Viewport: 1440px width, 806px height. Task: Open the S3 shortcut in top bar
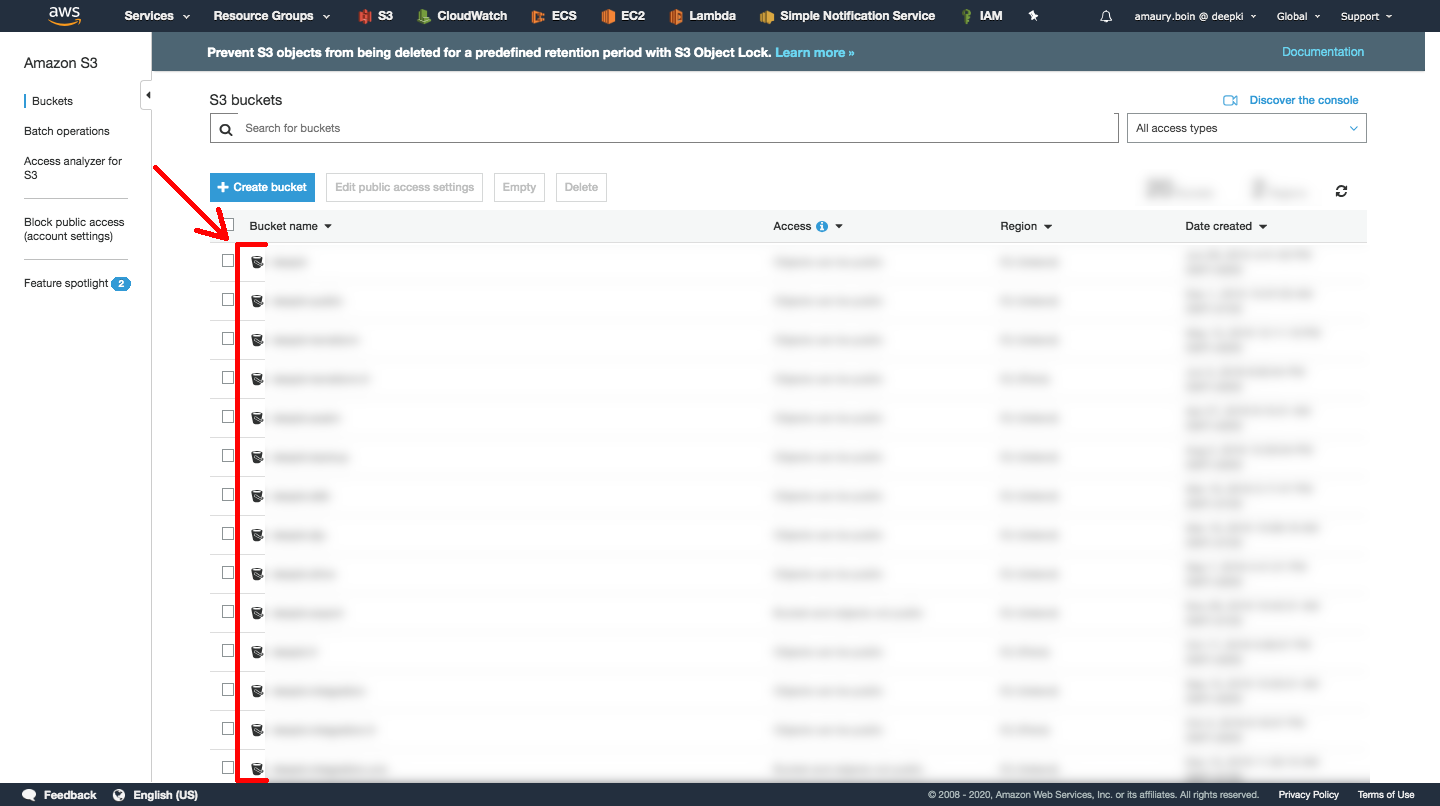click(x=375, y=16)
